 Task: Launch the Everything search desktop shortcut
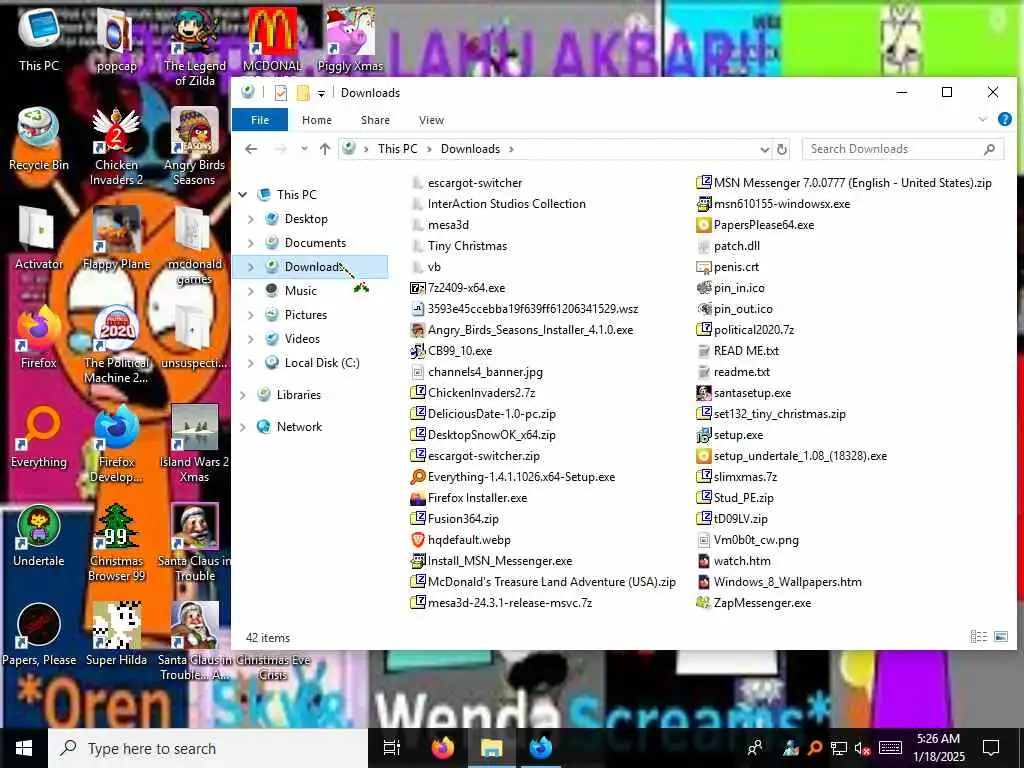[39, 437]
